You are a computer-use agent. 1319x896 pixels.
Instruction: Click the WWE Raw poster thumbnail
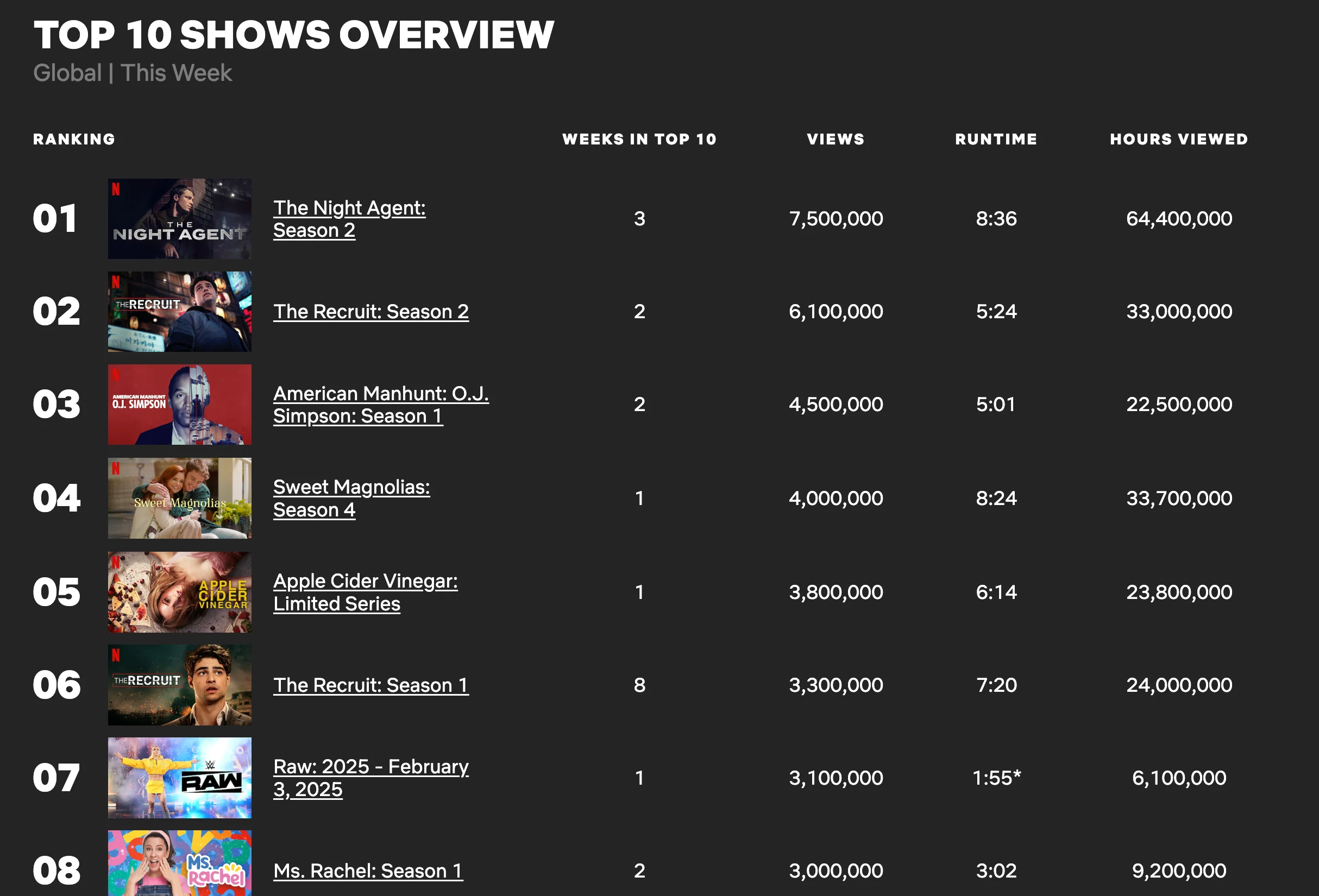[179, 778]
